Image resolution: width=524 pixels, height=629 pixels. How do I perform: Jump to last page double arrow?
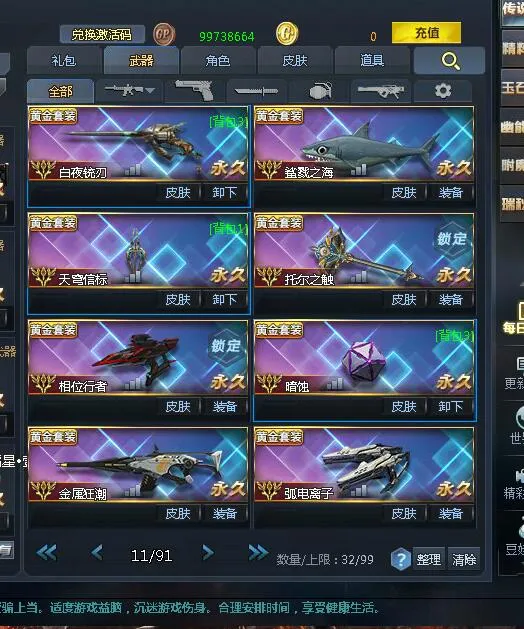tap(258, 553)
